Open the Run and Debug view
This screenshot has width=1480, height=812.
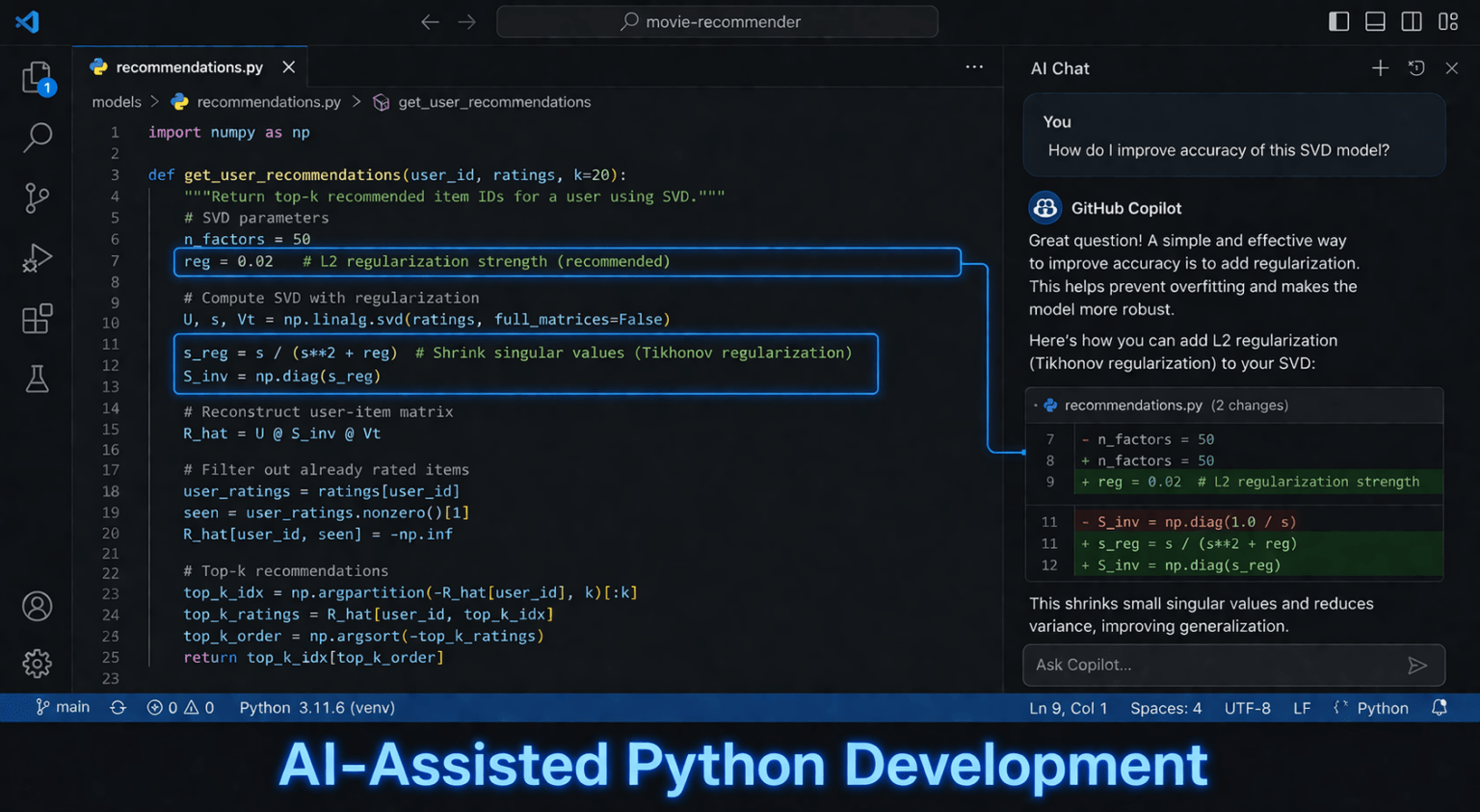coord(37,258)
